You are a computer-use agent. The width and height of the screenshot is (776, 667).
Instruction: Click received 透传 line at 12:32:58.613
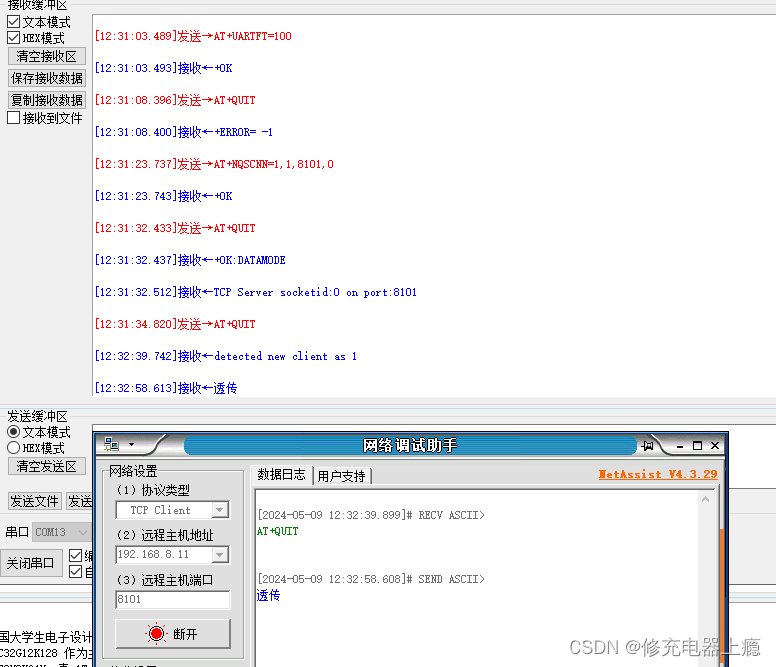click(166, 388)
